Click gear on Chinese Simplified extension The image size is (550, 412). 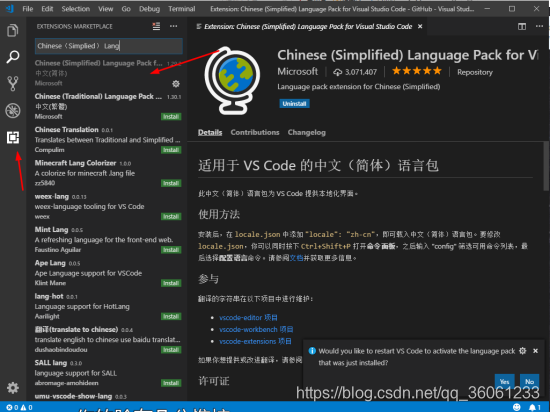(x=176, y=83)
